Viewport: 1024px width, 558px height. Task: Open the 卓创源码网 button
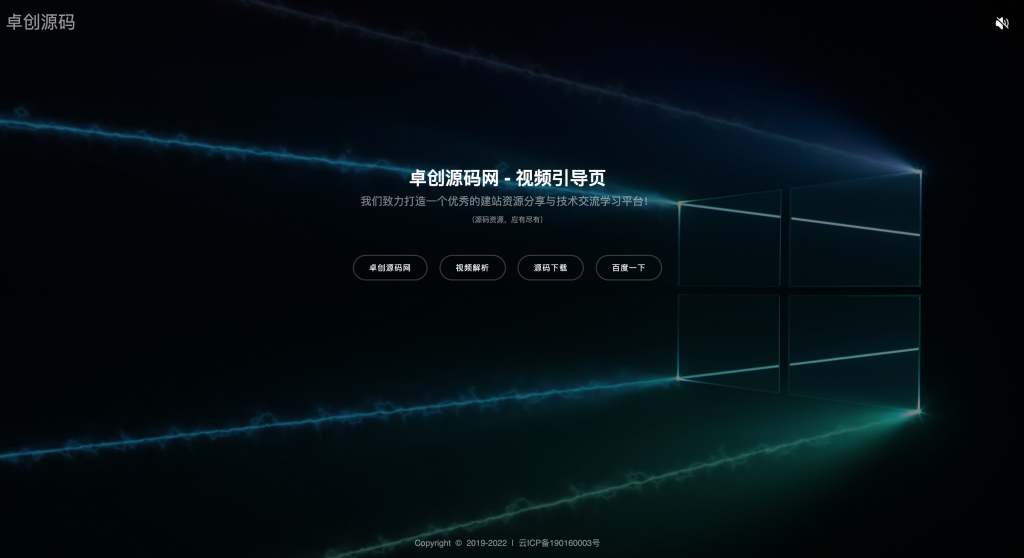coord(390,268)
